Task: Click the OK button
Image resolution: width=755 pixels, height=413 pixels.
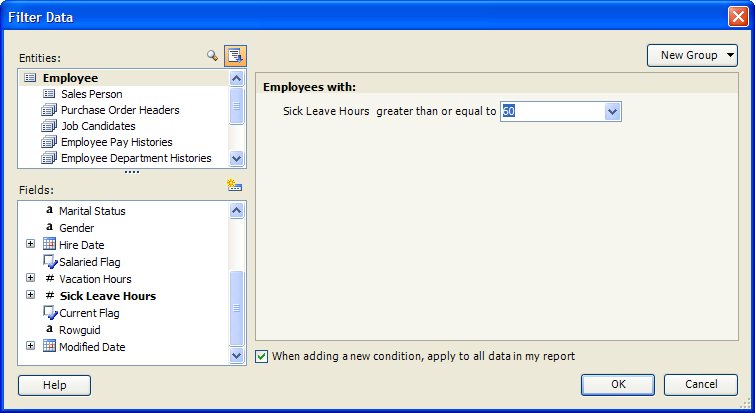Action: point(618,385)
